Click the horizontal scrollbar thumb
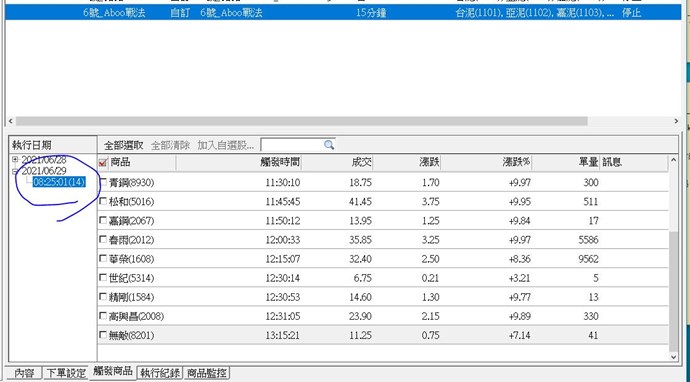This screenshot has width=690, height=382. [301, 121]
